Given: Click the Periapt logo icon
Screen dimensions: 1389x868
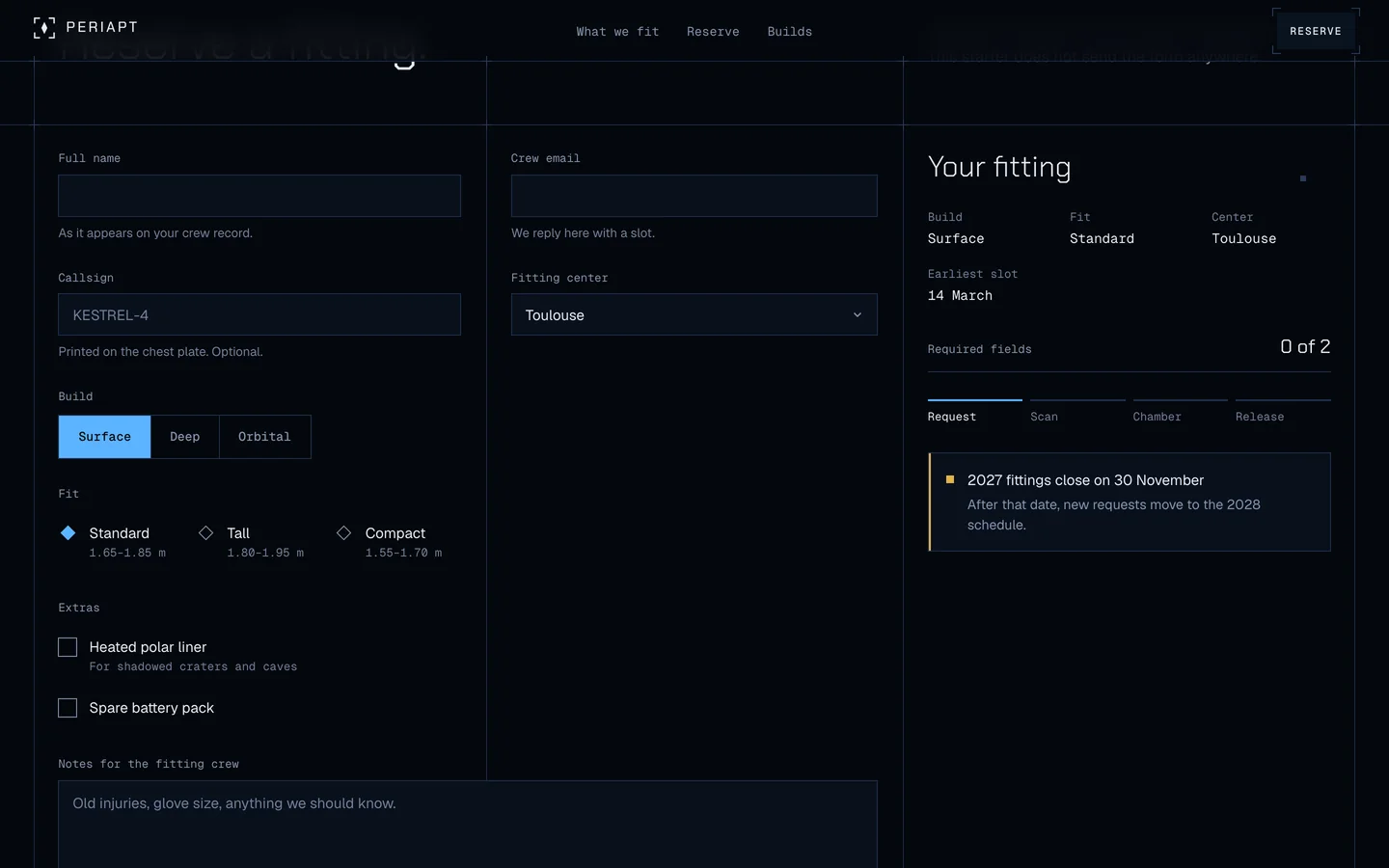Looking at the screenshot, I should [x=44, y=28].
